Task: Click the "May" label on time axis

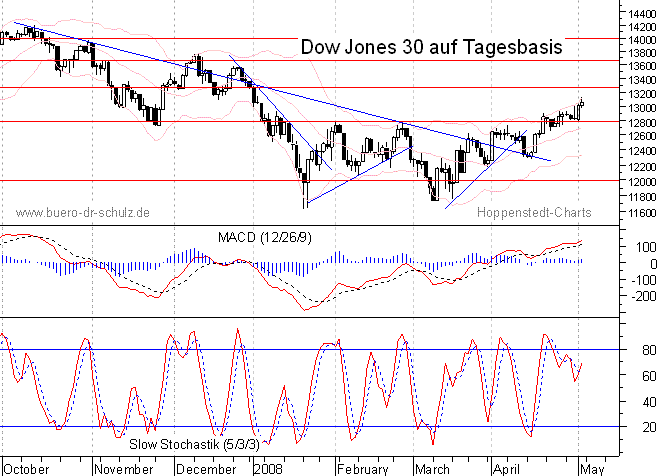Action: (592, 470)
